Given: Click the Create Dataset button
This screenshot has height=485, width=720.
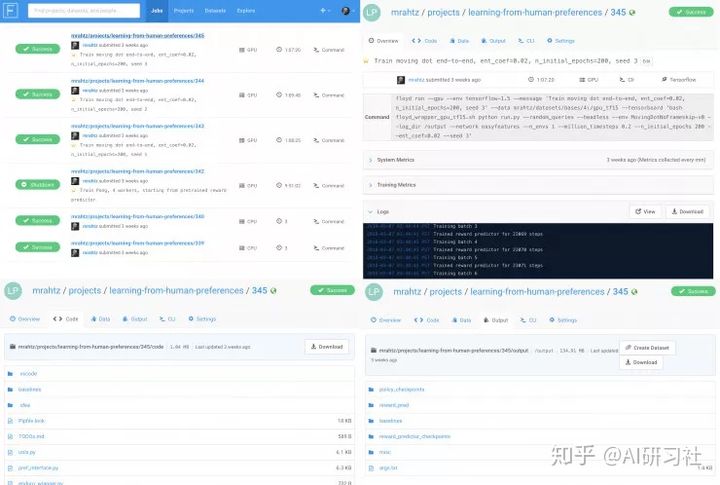Looking at the screenshot, I should tap(647, 348).
